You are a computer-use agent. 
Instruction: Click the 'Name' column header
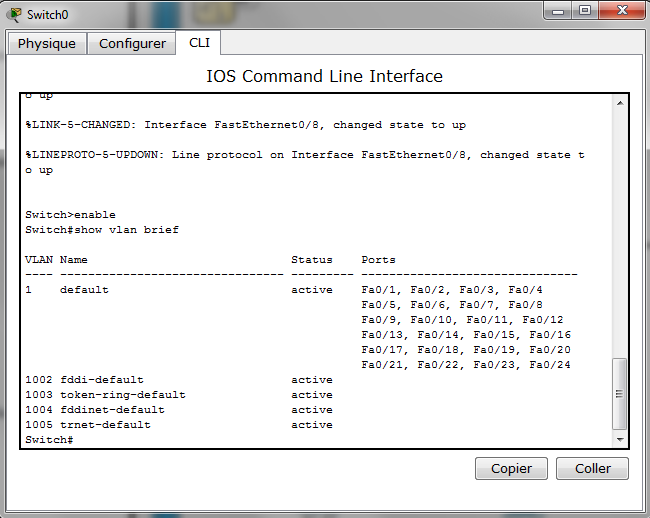point(74,260)
